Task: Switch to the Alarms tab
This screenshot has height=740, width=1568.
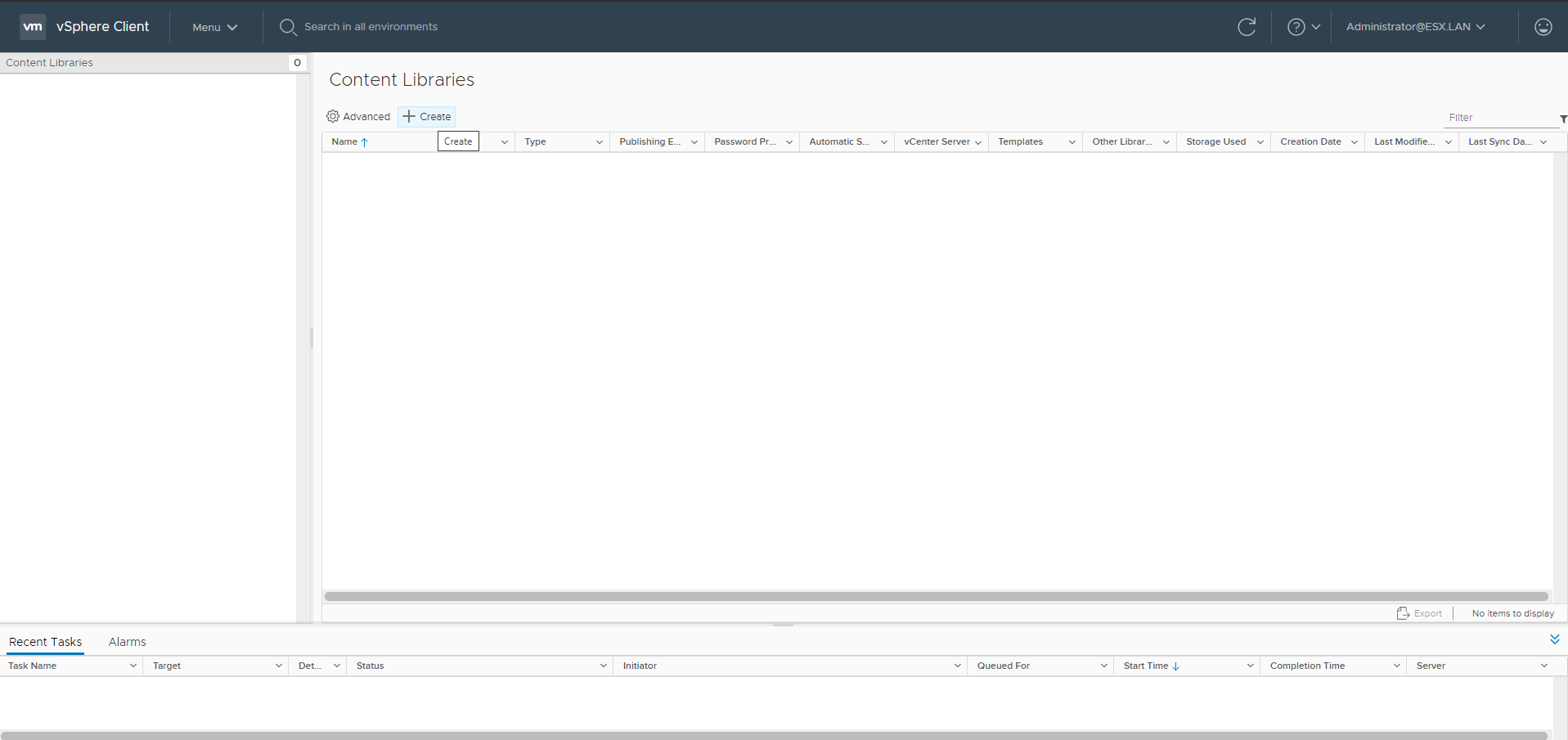Action: [x=127, y=642]
